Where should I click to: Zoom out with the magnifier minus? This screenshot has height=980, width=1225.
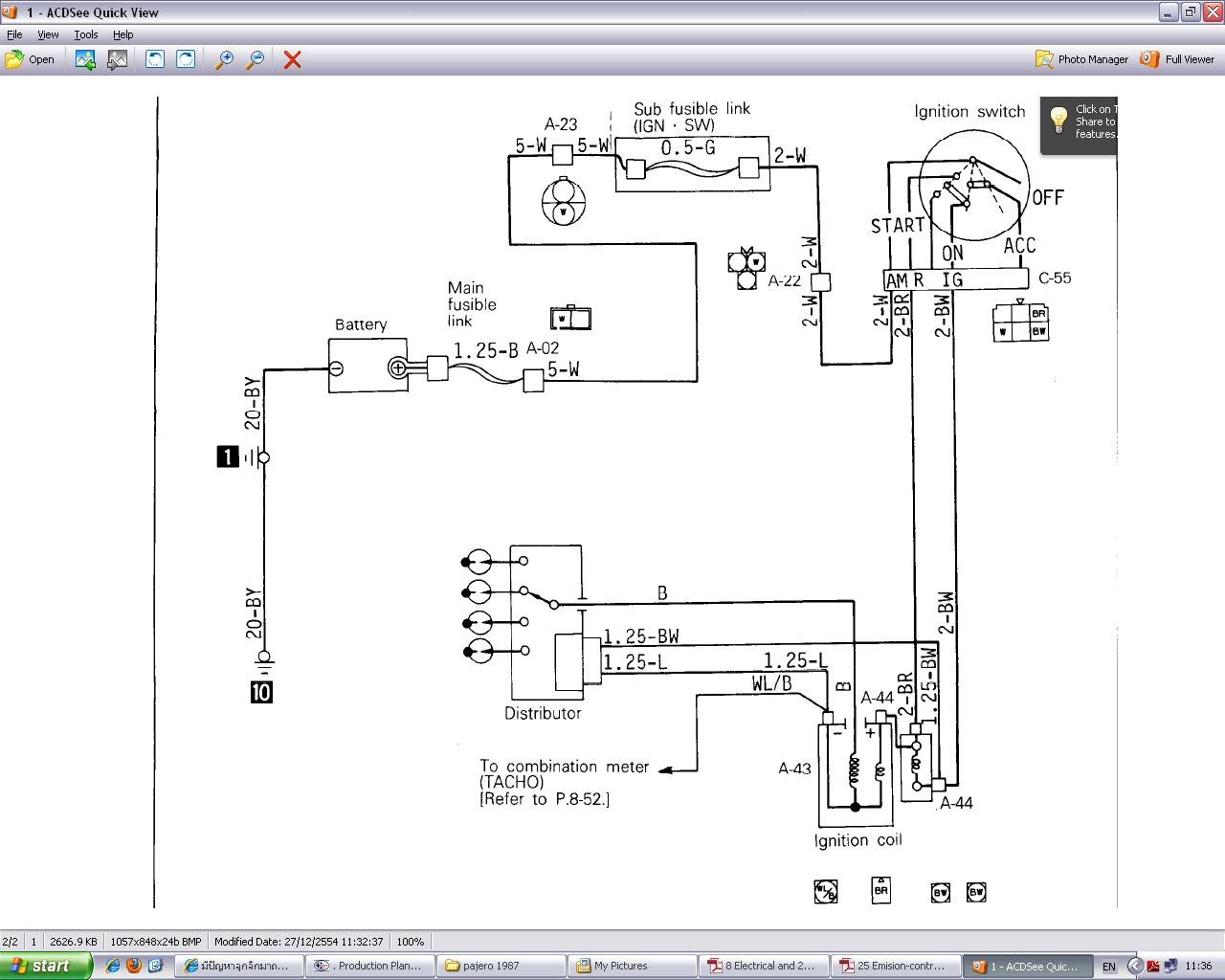point(256,59)
